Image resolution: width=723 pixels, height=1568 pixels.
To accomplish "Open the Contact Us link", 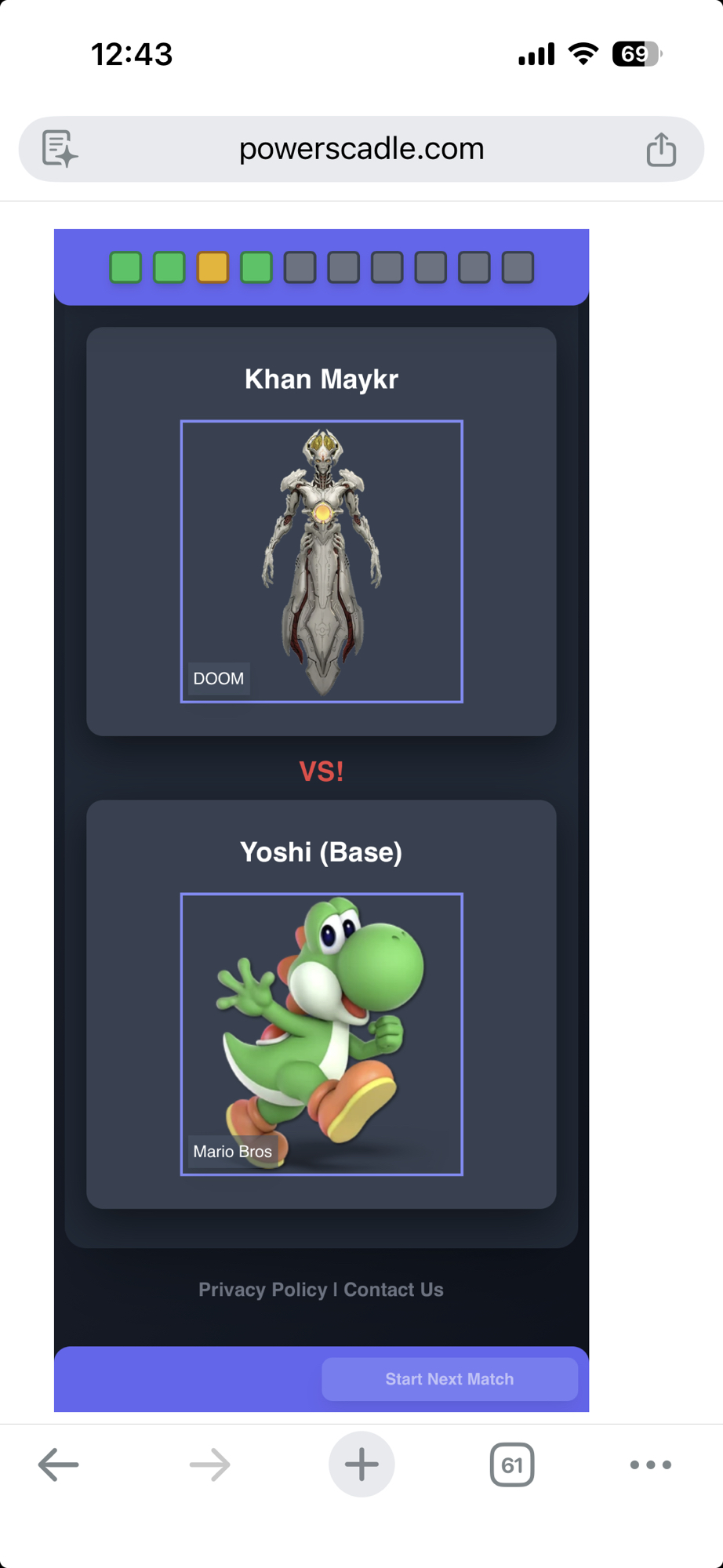I will [394, 1290].
